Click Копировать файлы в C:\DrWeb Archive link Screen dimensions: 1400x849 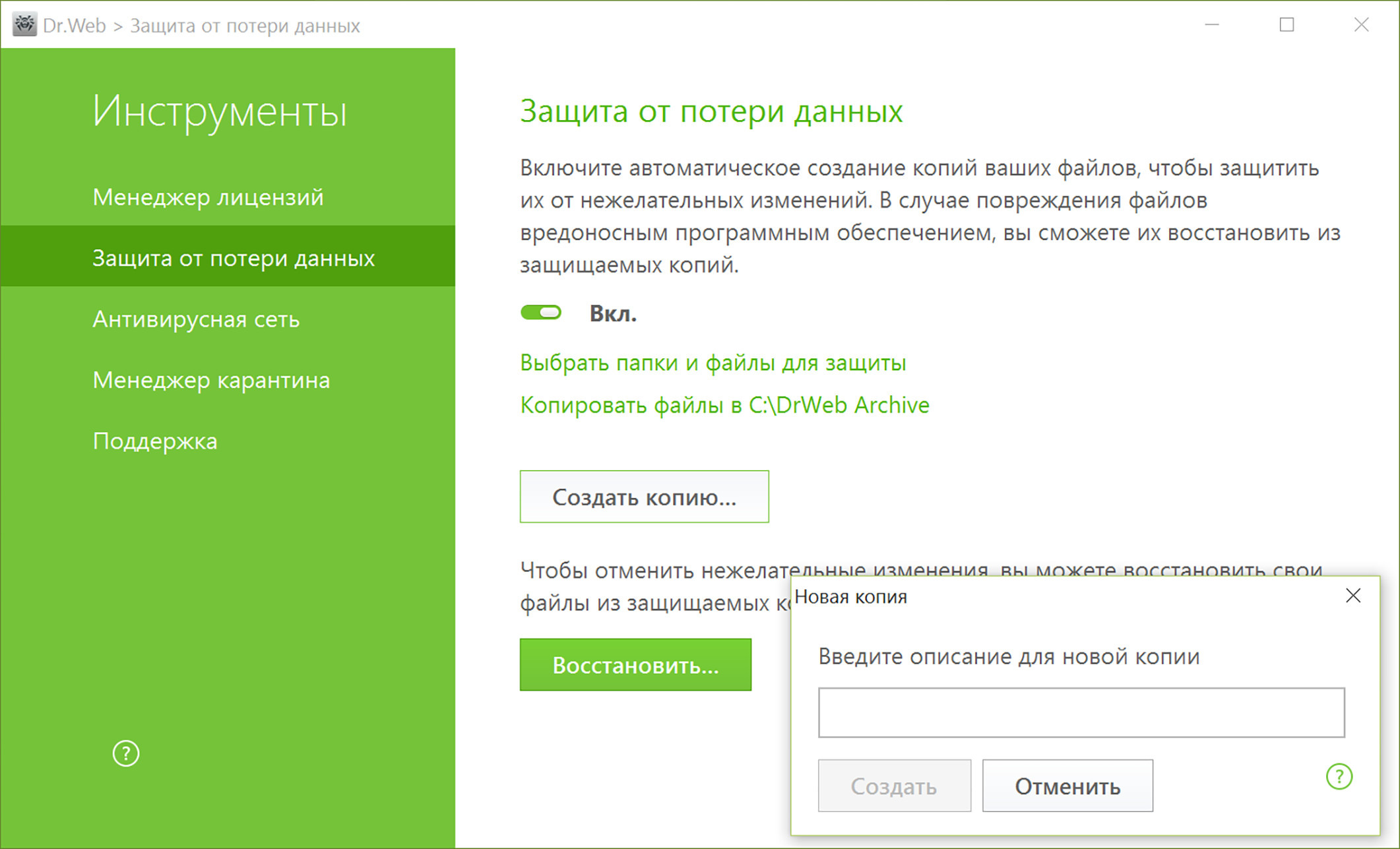pos(724,405)
